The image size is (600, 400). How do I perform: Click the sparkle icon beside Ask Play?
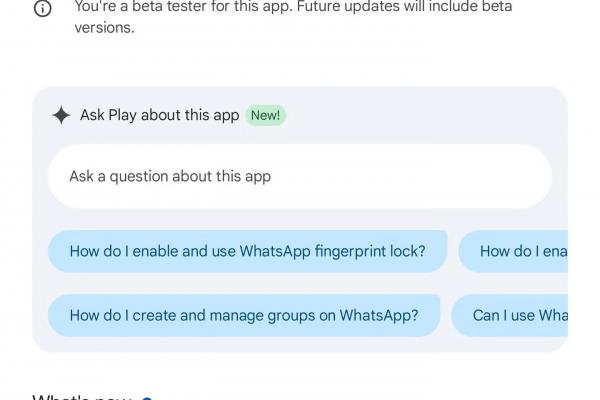coord(61,115)
